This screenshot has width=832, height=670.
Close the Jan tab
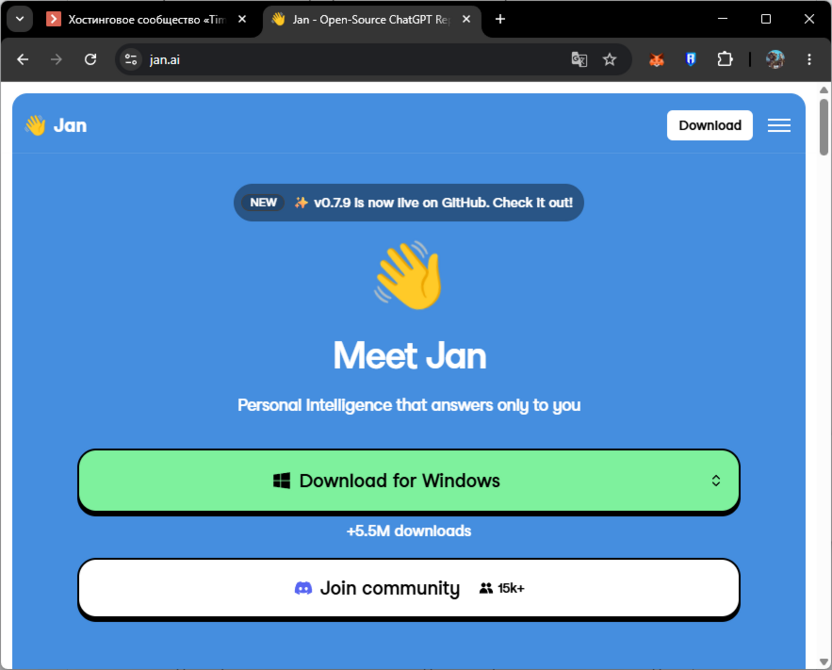click(x=466, y=19)
